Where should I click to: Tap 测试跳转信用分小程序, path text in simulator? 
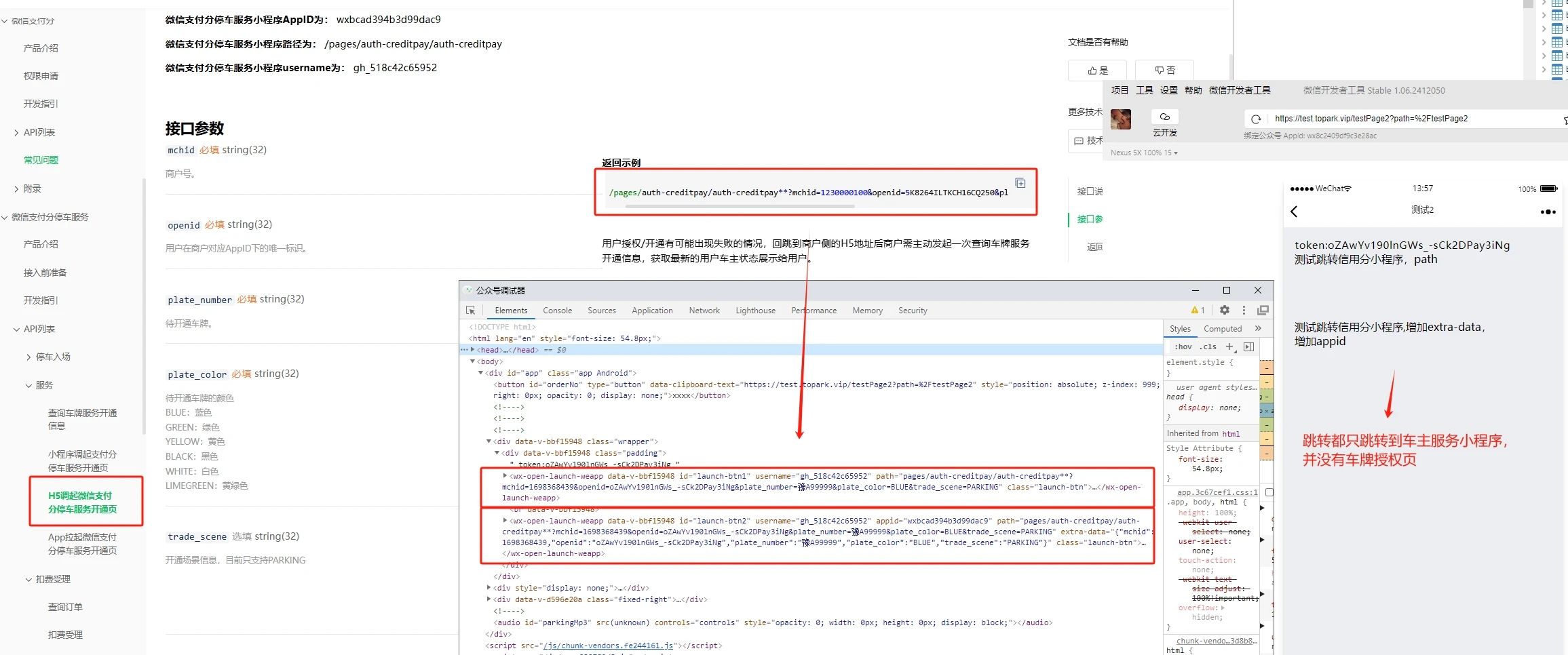1365,259
